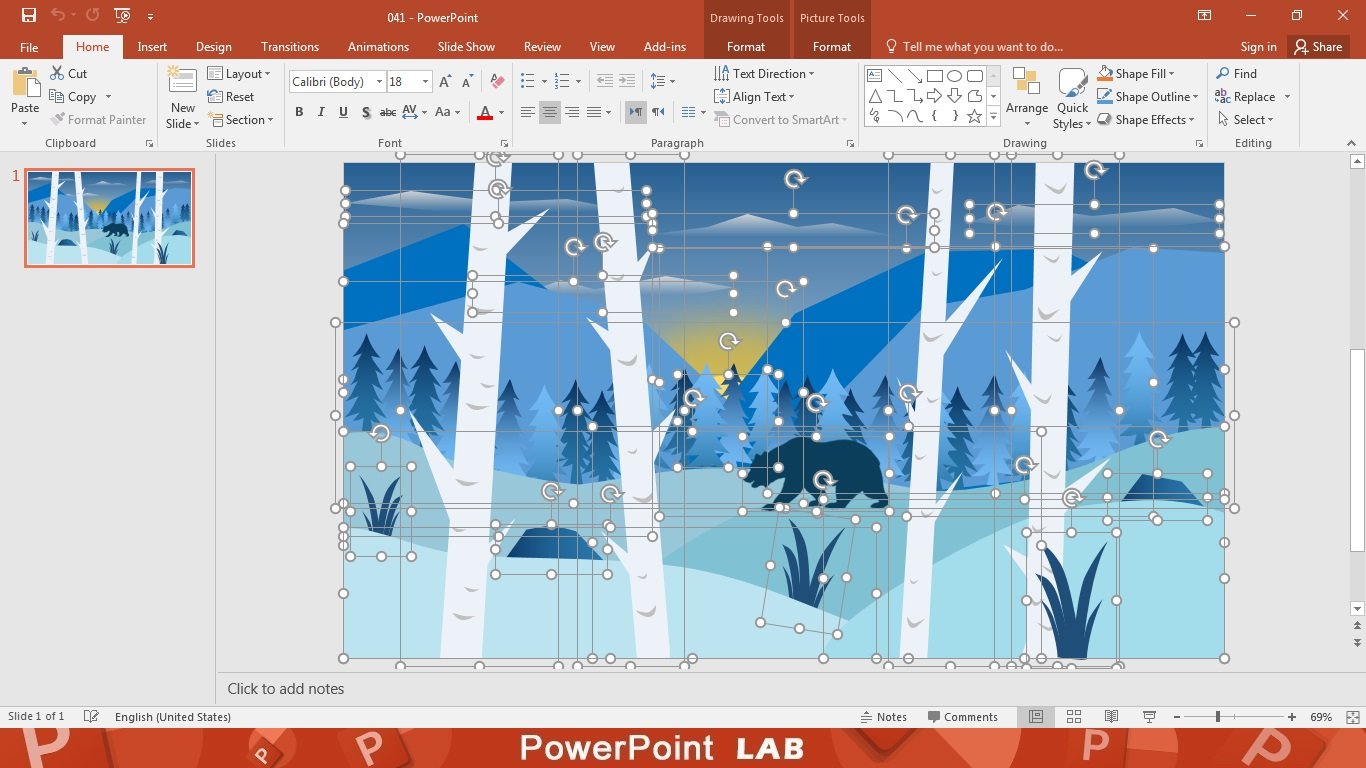
Task: Open the Drawing Tools Format tab
Action: [x=746, y=47]
